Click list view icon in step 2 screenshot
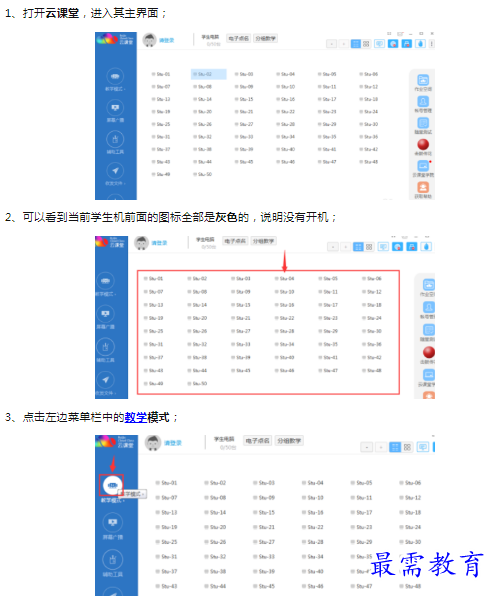The image size is (492, 596). (358, 247)
